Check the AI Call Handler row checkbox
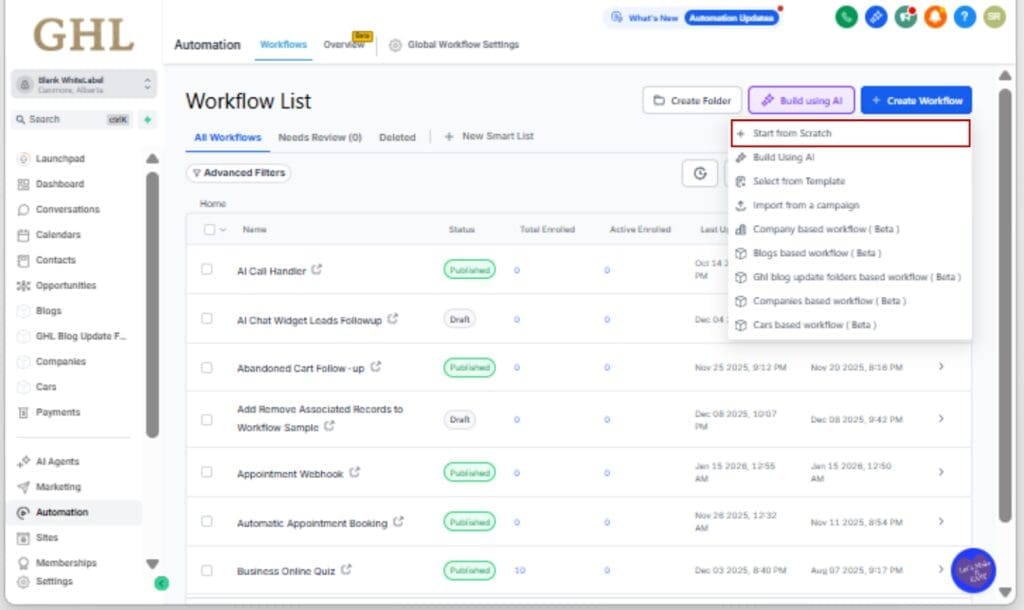This screenshot has width=1024, height=610. tap(206, 269)
